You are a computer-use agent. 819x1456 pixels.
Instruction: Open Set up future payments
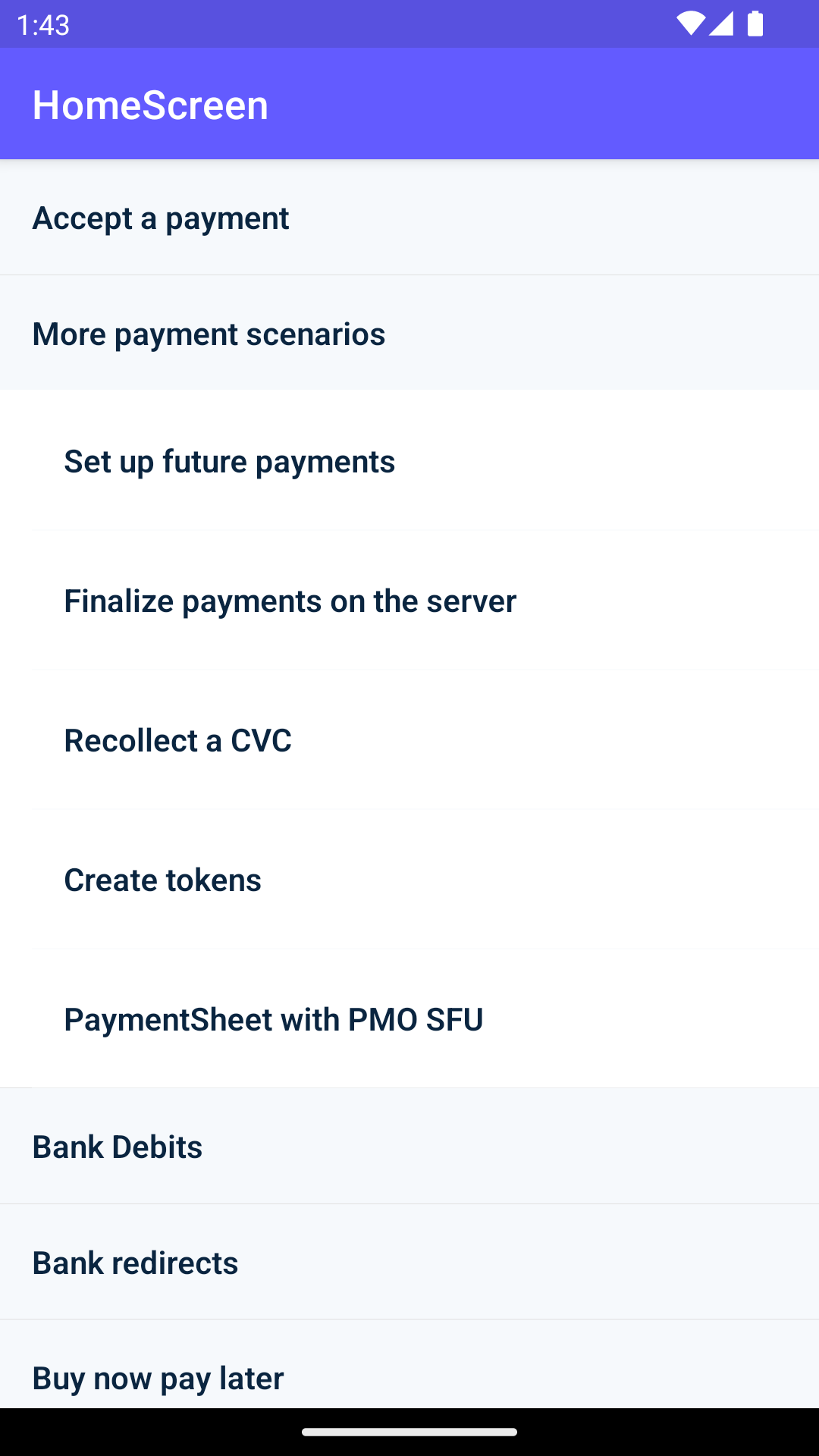click(x=229, y=462)
